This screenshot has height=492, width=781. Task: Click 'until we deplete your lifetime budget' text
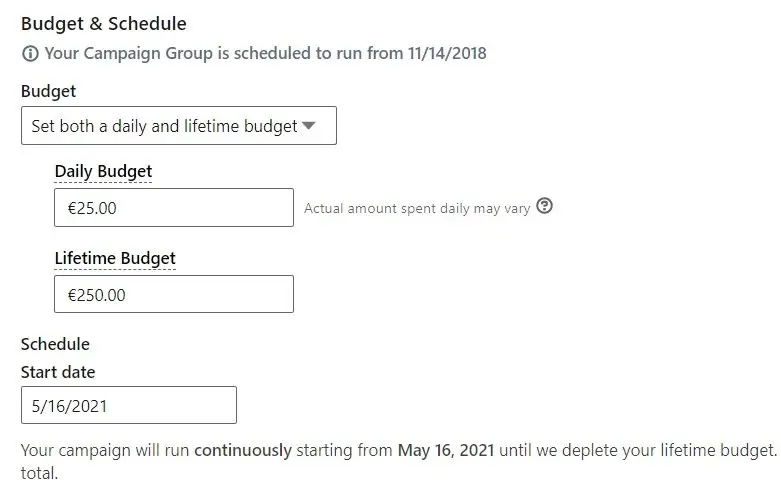[x=638, y=450]
